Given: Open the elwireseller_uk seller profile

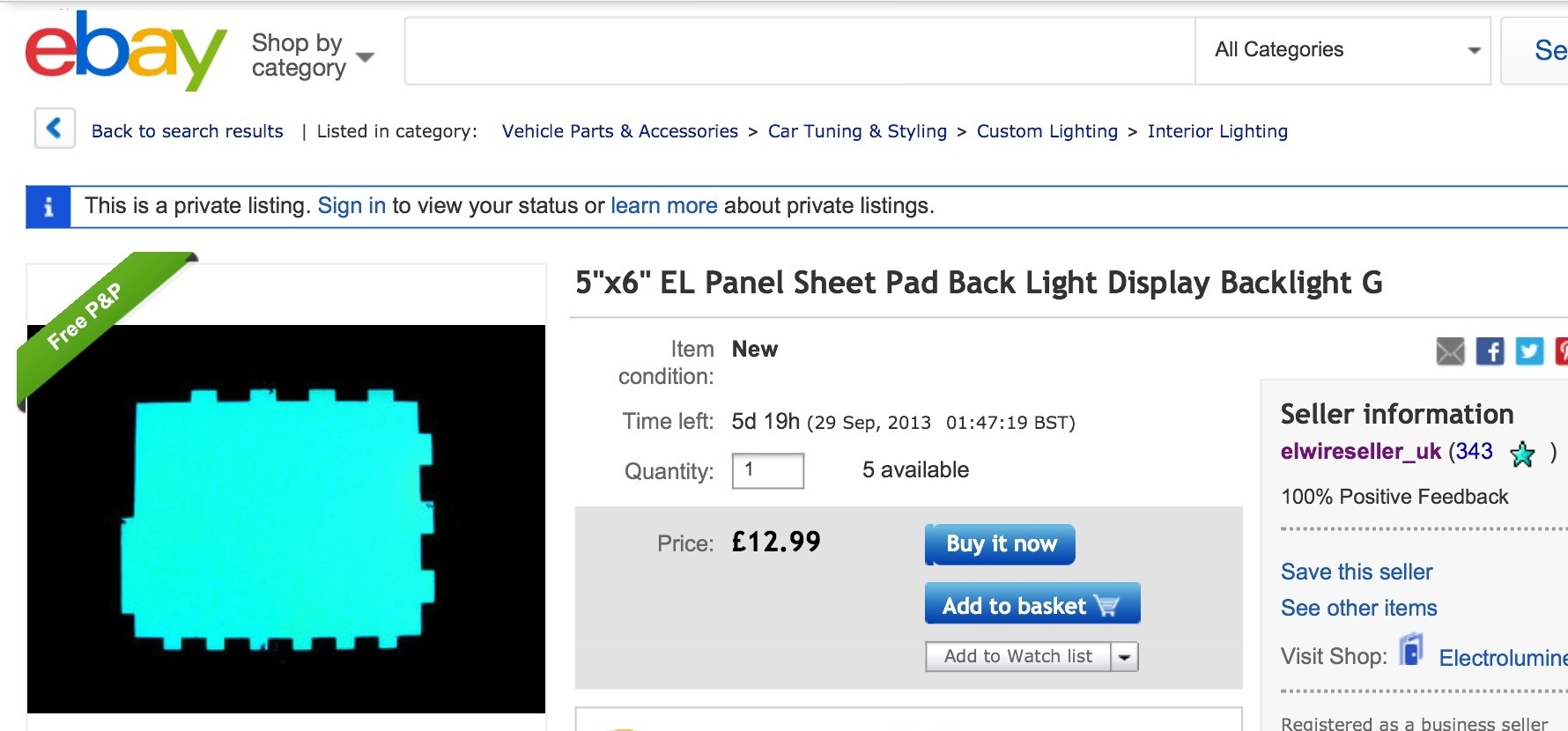Looking at the screenshot, I should (1360, 452).
